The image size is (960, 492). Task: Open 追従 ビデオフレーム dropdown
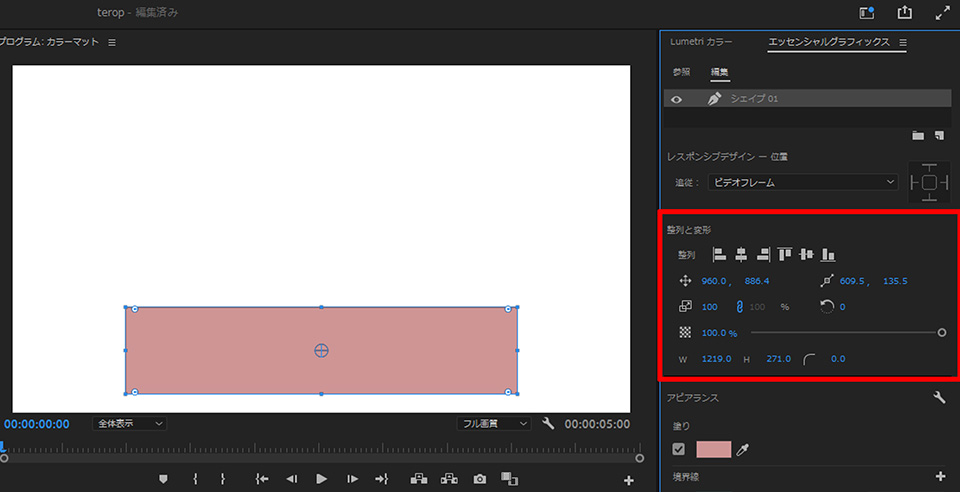click(x=803, y=182)
